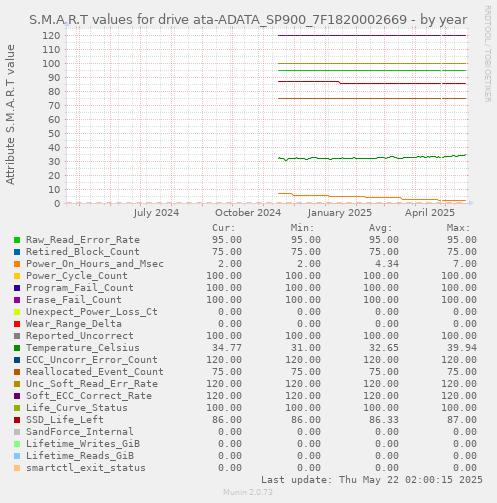Click the Lifetime_Writes_GiB light green swatch
The width and height of the screenshot is (497, 503).
point(17,444)
